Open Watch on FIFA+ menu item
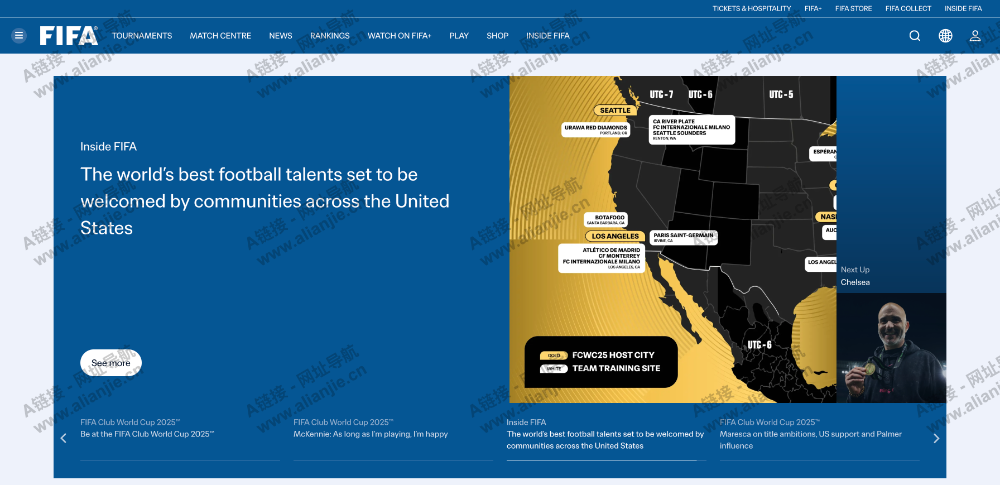This screenshot has height=485, width=1000. click(399, 36)
